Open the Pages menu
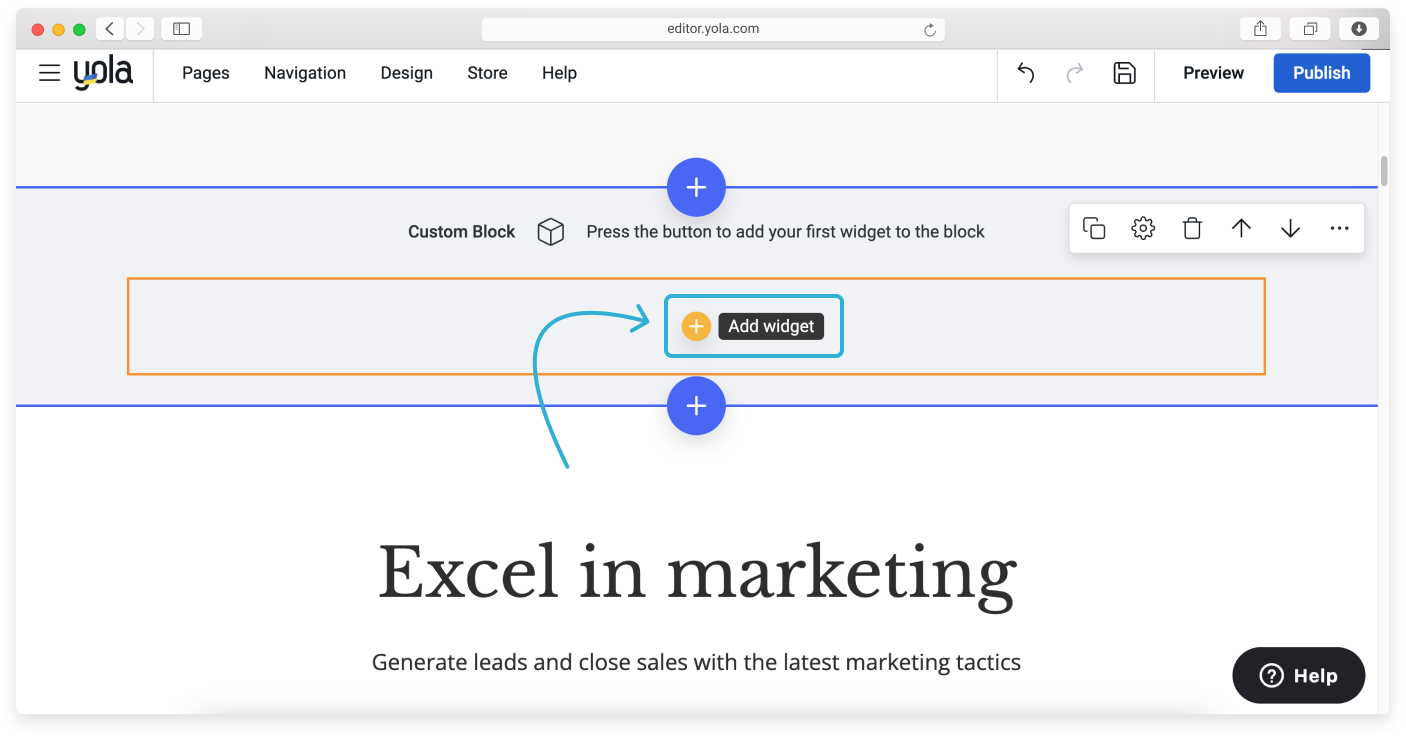1406x738 pixels. (205, 73)
